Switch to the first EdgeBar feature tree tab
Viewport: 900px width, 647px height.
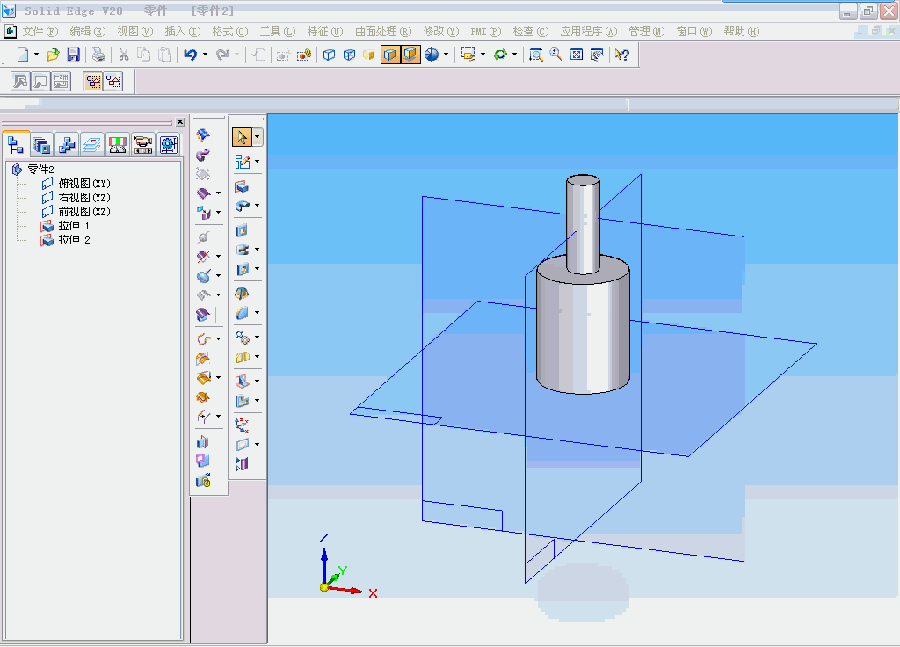point(16,144)
